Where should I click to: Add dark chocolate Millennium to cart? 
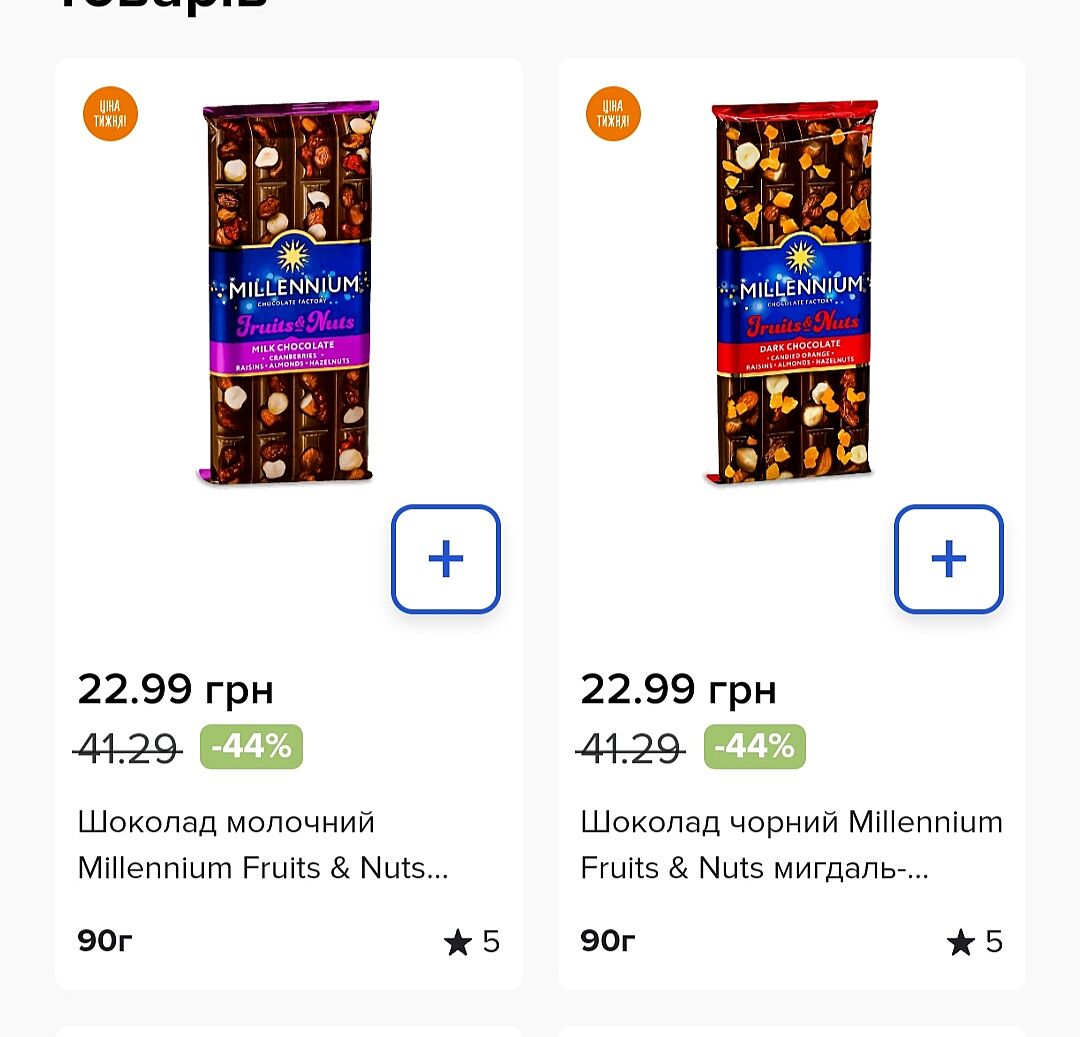click(948, 559)
